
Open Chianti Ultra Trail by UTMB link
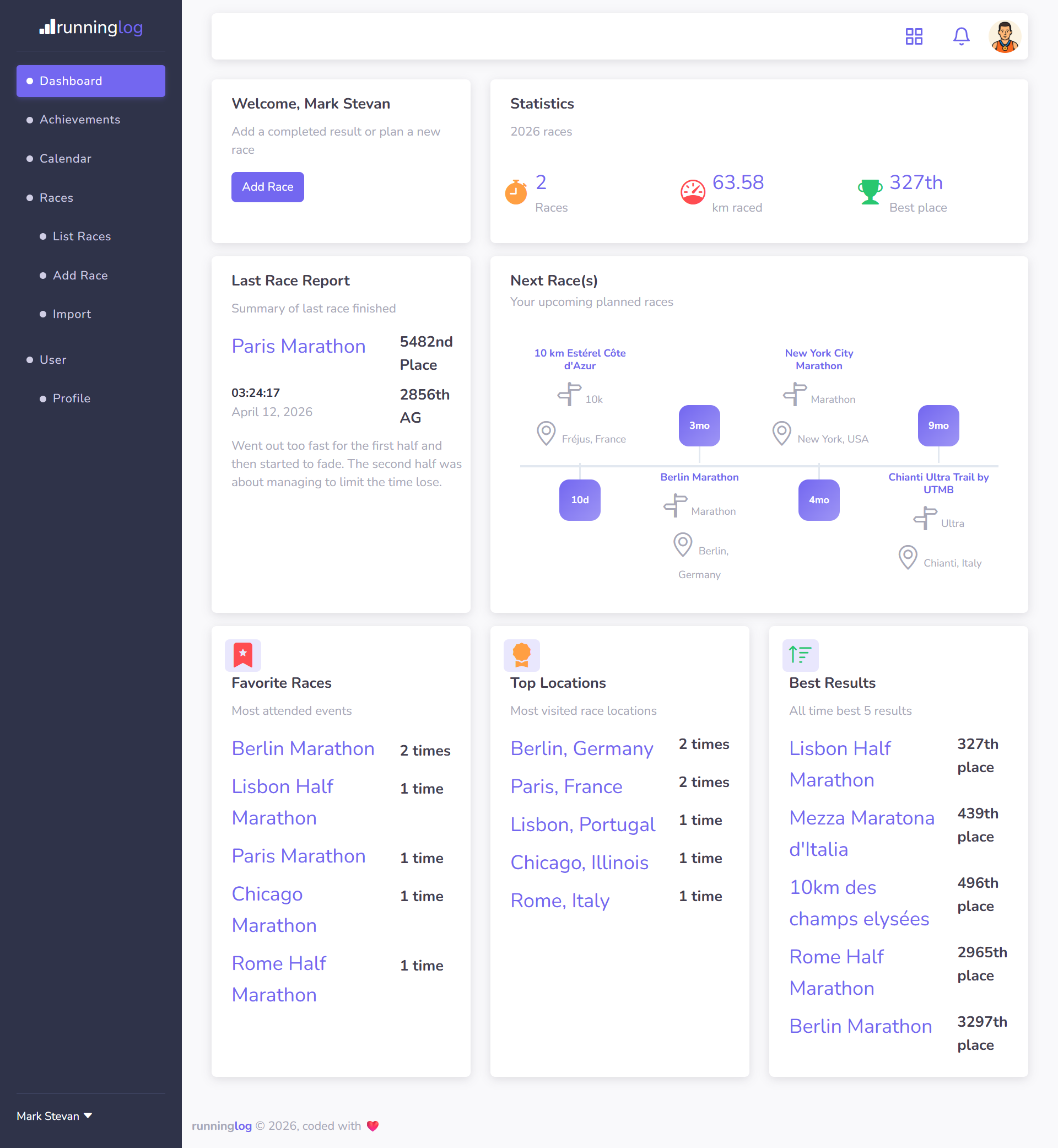point(938,483)
